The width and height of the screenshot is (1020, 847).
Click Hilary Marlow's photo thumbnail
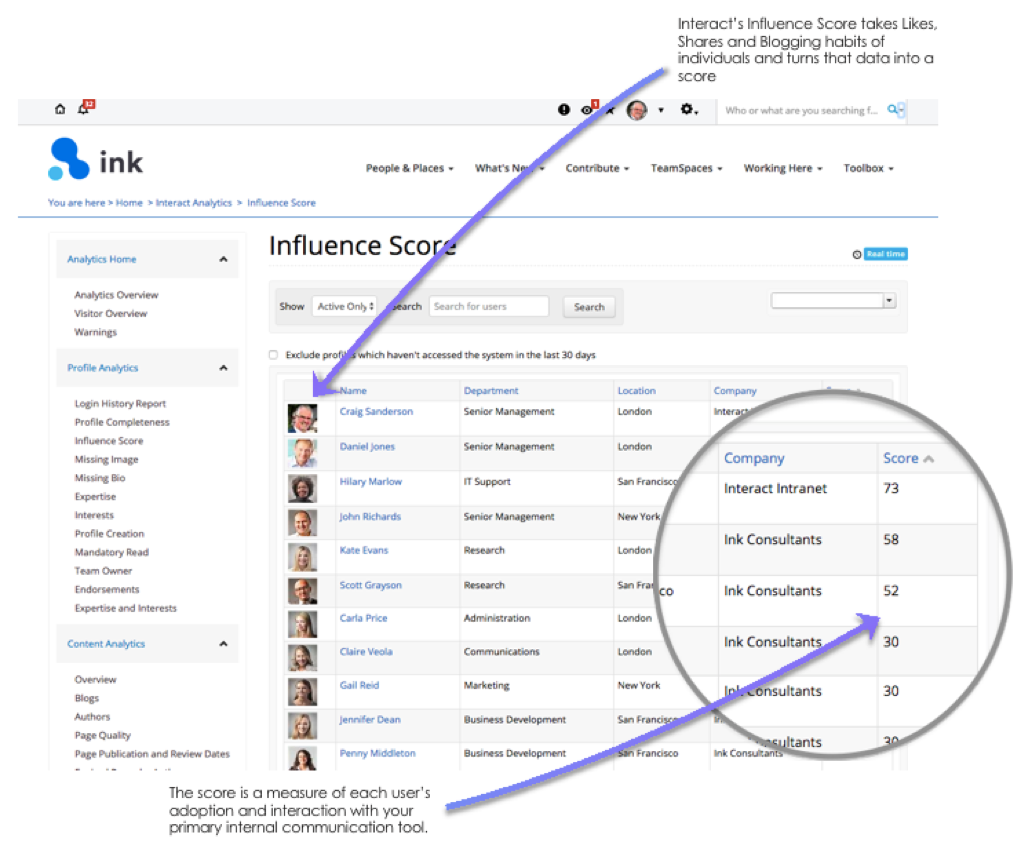click(302, 488)
